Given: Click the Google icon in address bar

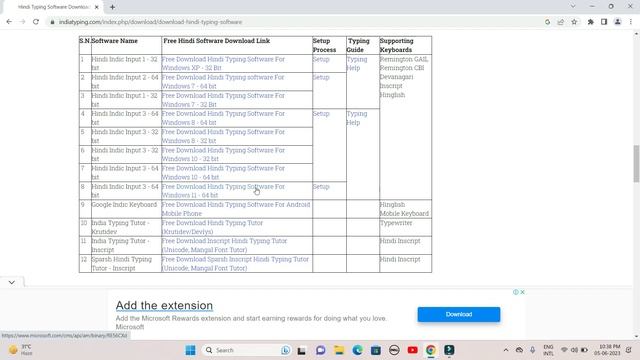Looking at the screenshot, I should coord(547,22).
